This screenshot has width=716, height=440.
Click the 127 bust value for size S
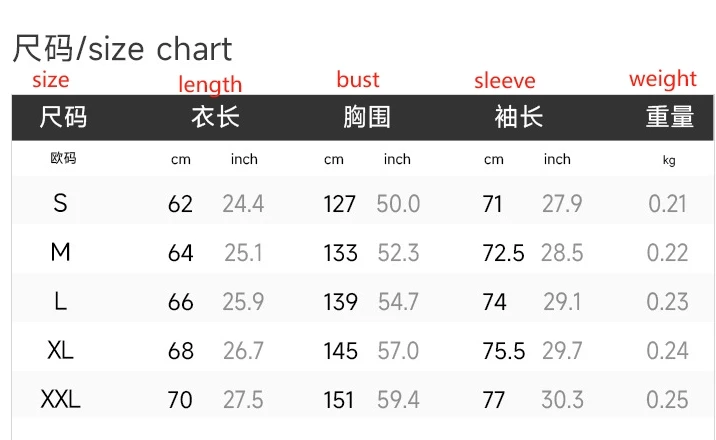[x=340, y=205]
